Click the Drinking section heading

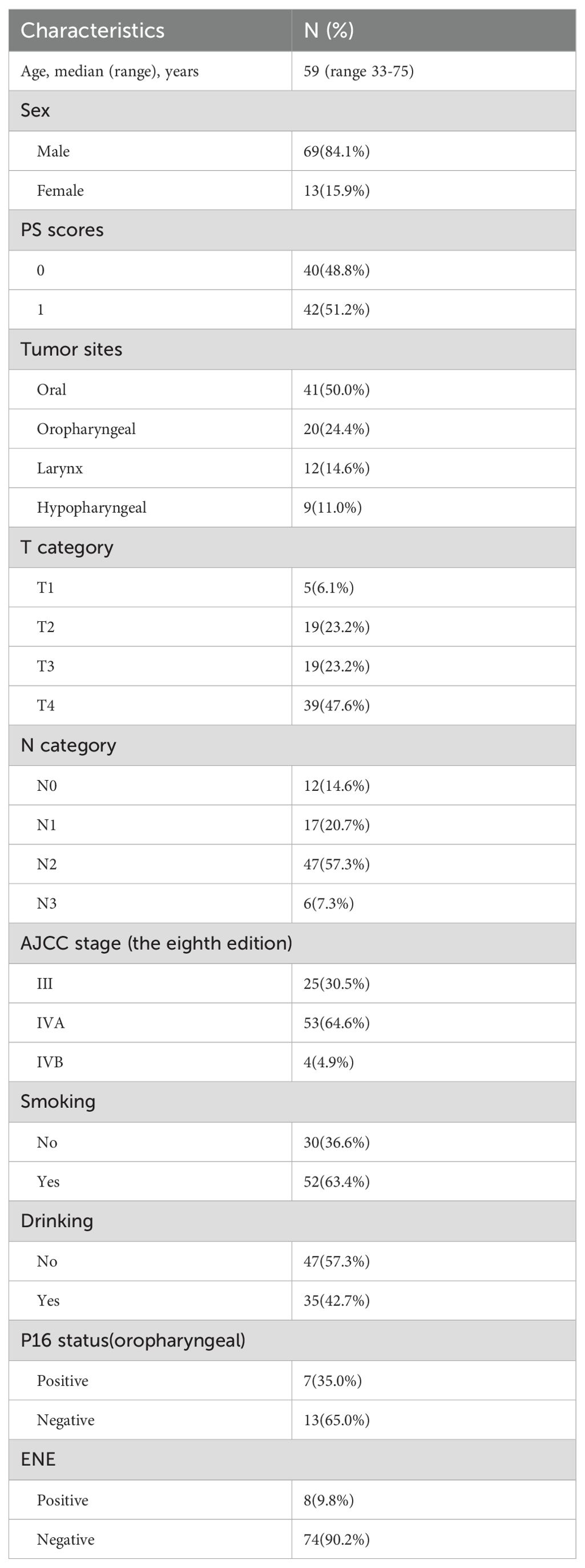[57, 1220]
